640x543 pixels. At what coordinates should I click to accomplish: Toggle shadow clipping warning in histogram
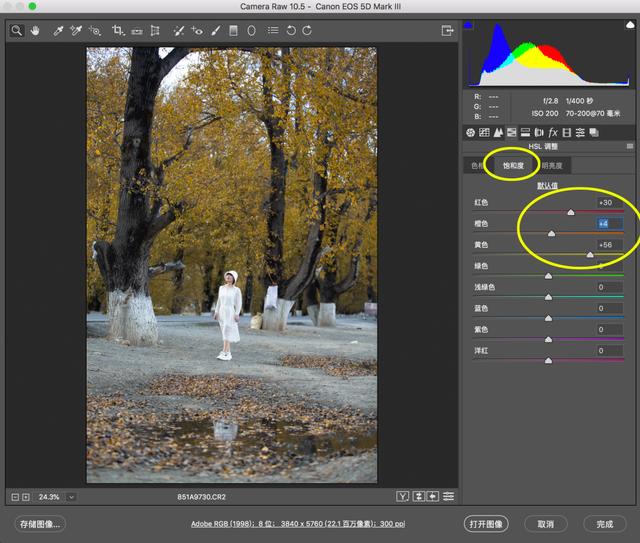468,25
